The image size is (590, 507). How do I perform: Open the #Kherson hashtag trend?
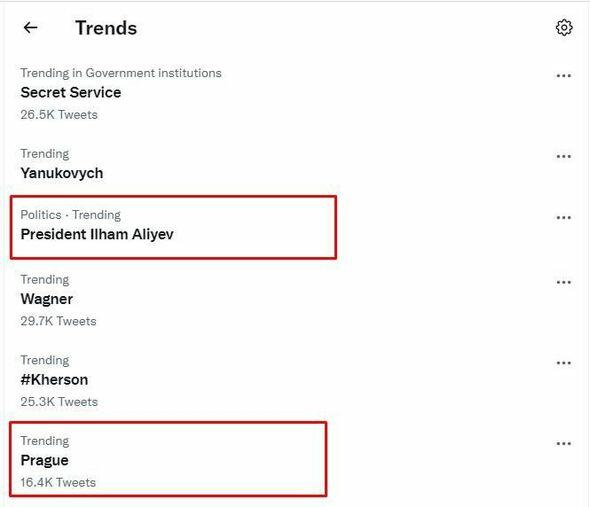pos(54,380)
